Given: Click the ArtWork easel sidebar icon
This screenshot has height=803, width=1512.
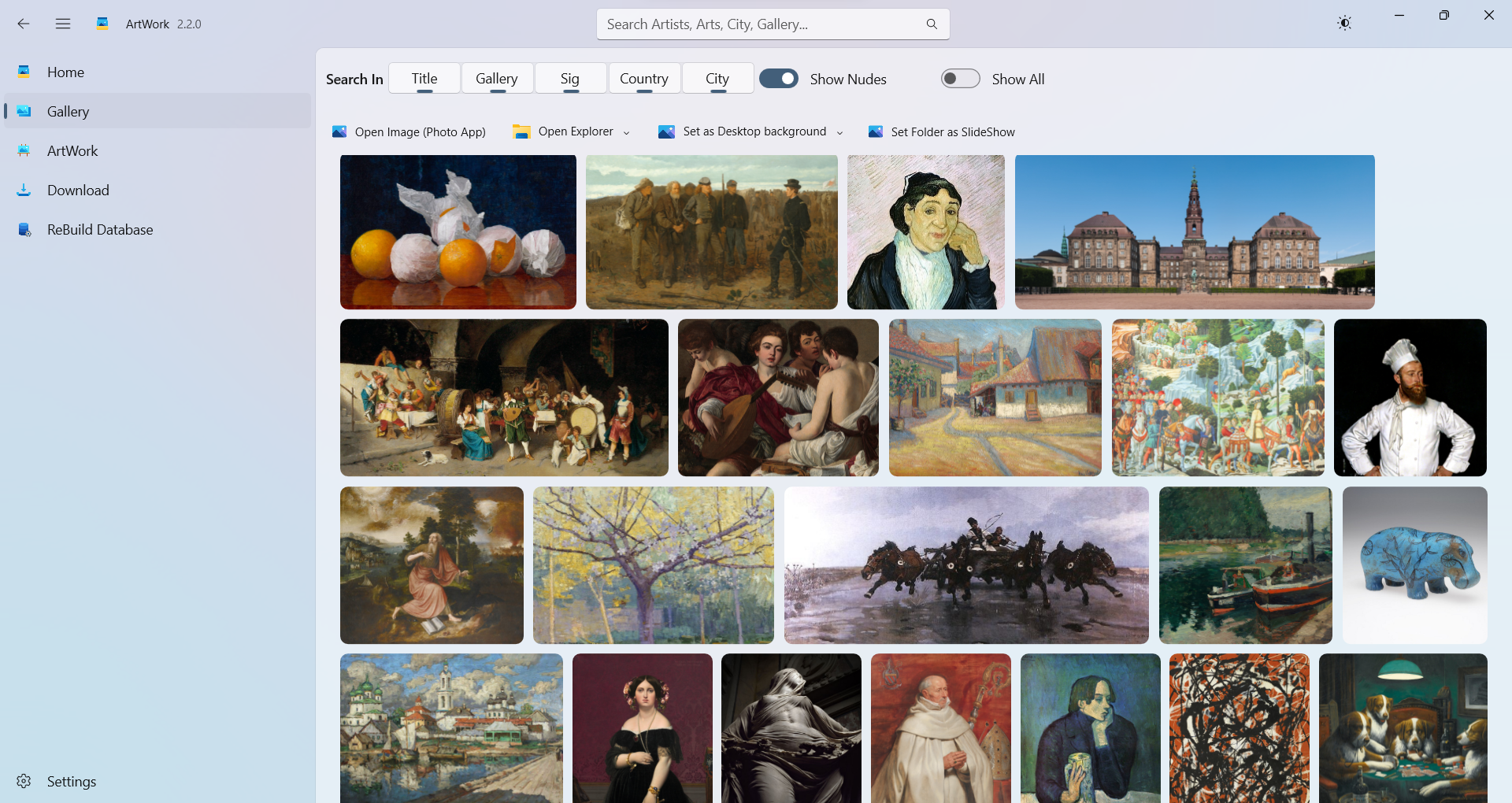Looking at the screenshot, I should (x=24, y=150).
